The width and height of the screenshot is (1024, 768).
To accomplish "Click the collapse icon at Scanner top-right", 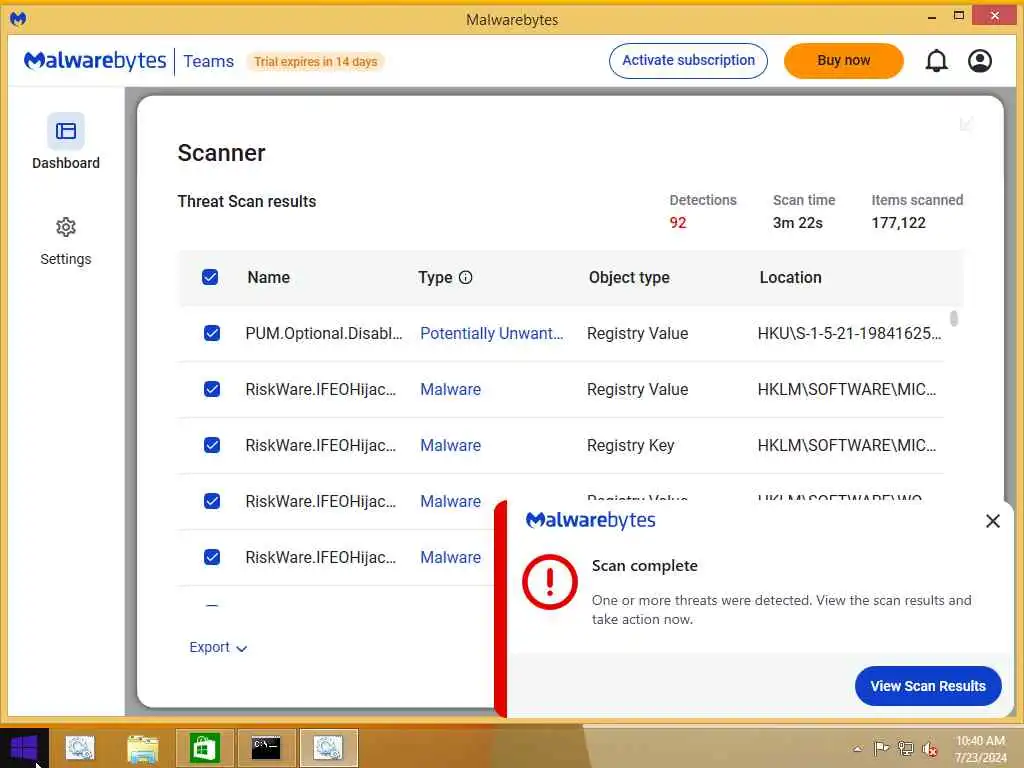I will pyautogui.click(x=966, y=124).
